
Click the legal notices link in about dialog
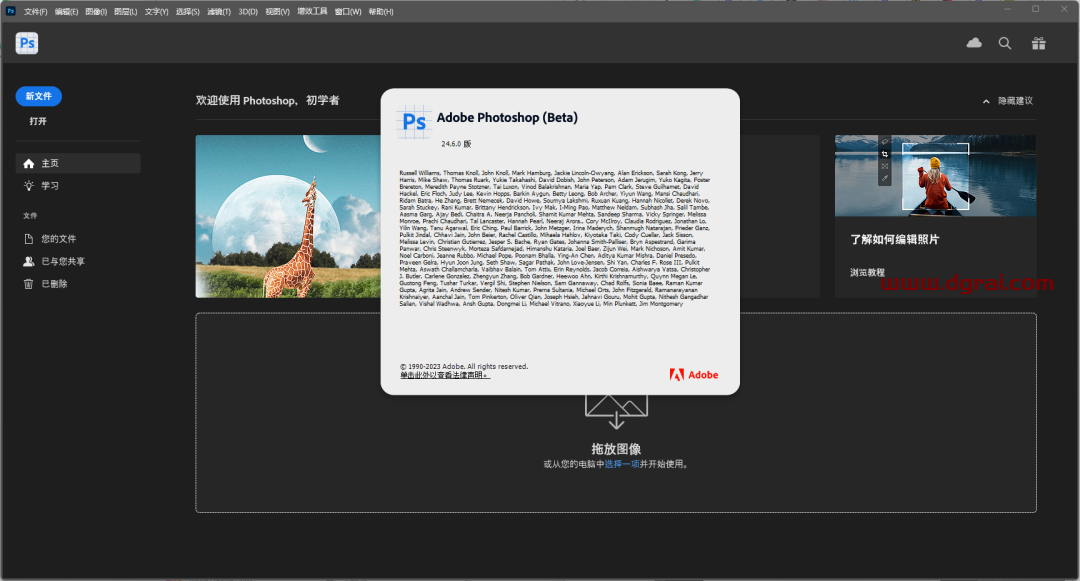tap(444, 375)
